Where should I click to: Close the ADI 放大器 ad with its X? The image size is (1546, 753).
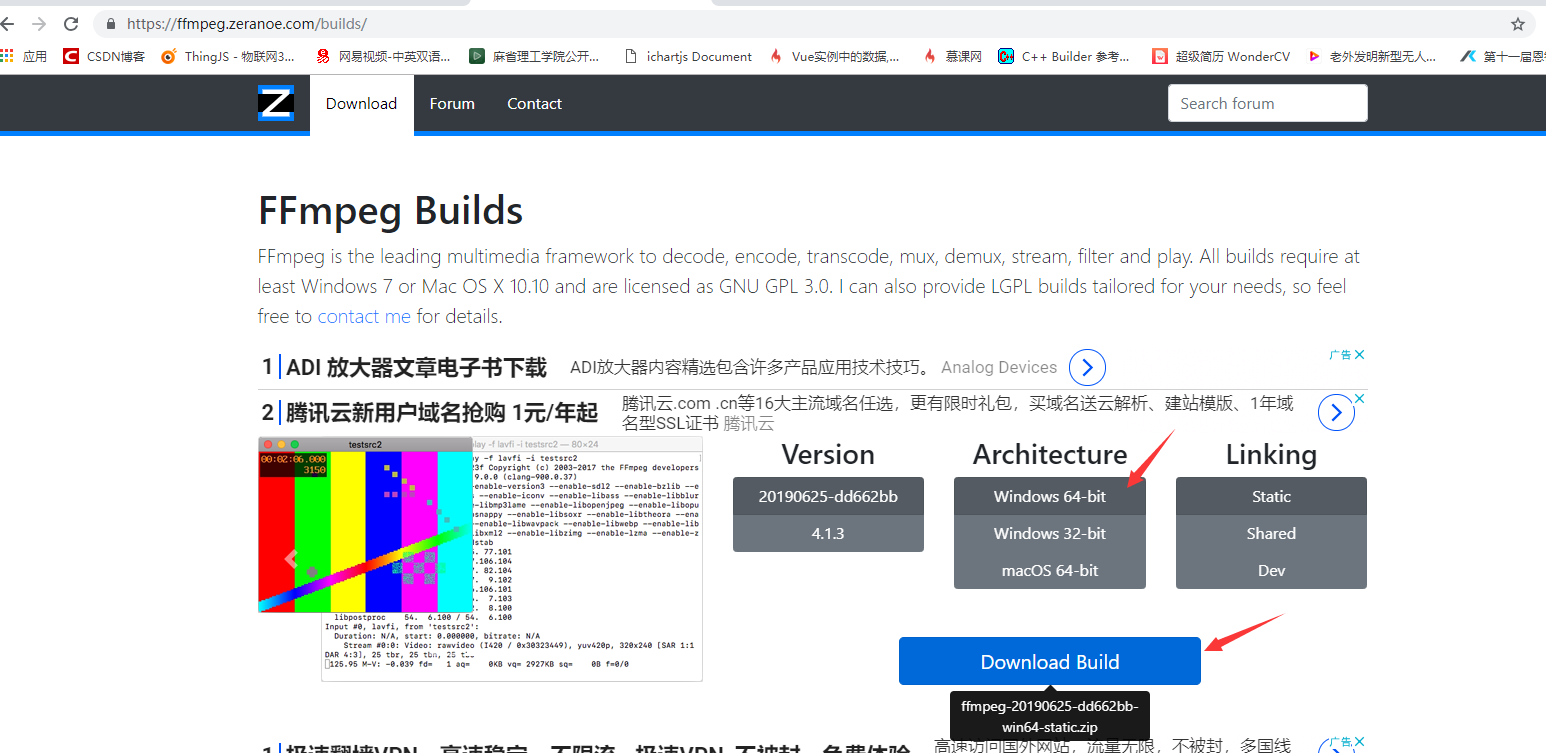(x=1359, y=354)
